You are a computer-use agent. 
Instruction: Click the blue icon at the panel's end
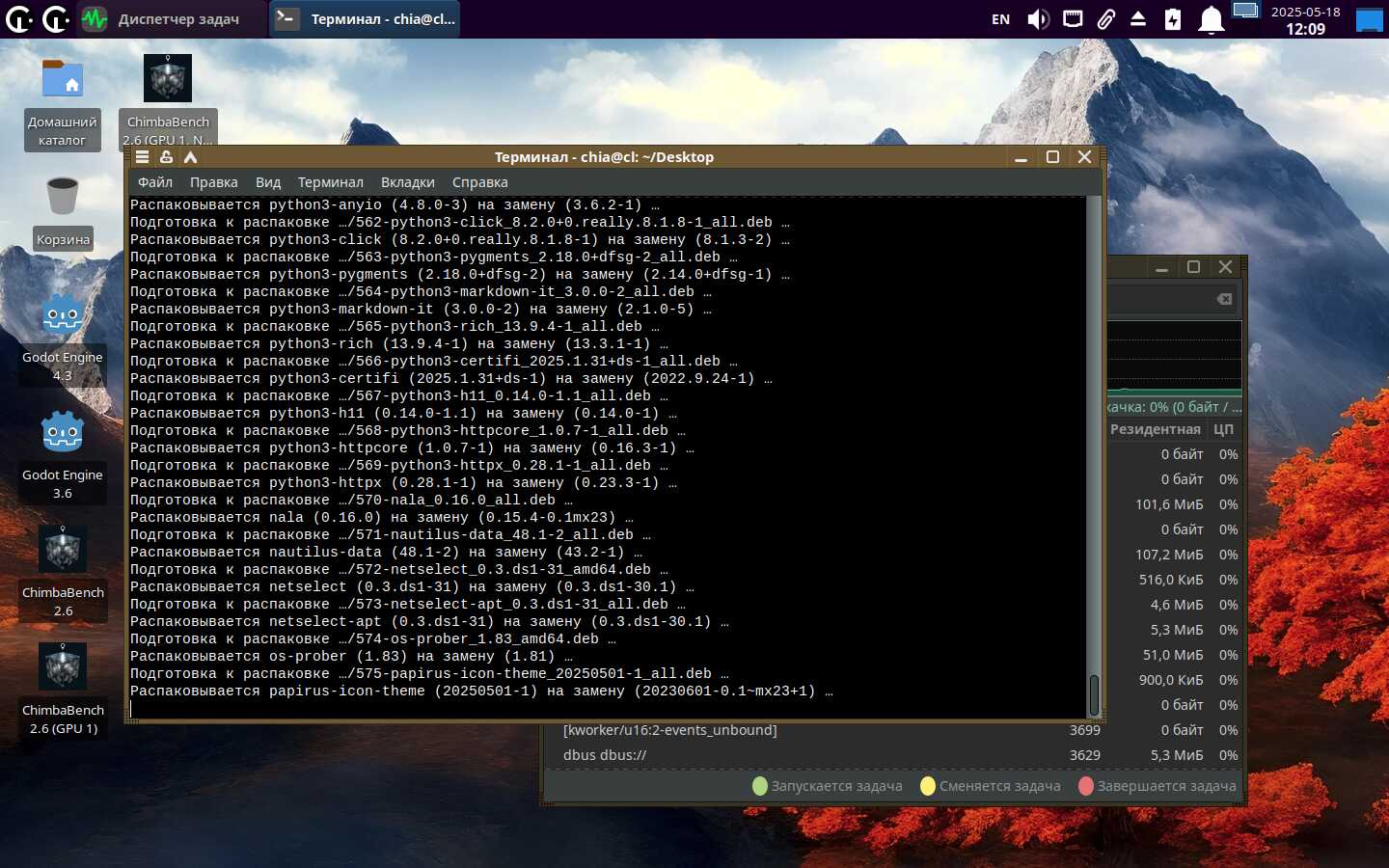(1370, 19)
